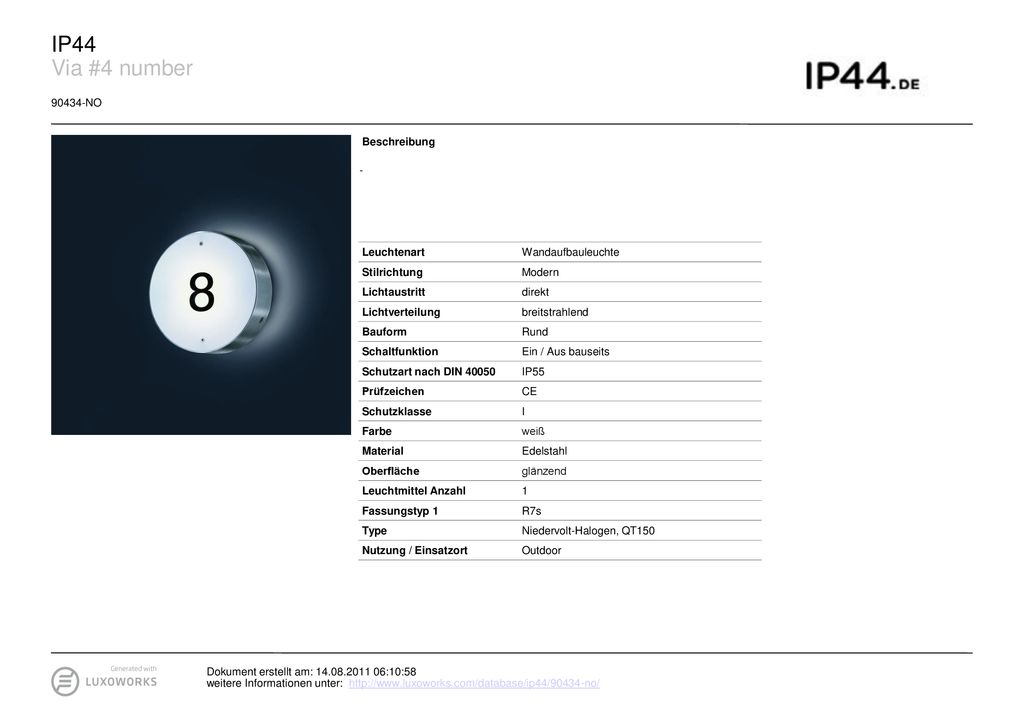The width and height of the screenshot is (1024, 724).
Task: Click the 'Beschreibung' heading
Action: 398,142
